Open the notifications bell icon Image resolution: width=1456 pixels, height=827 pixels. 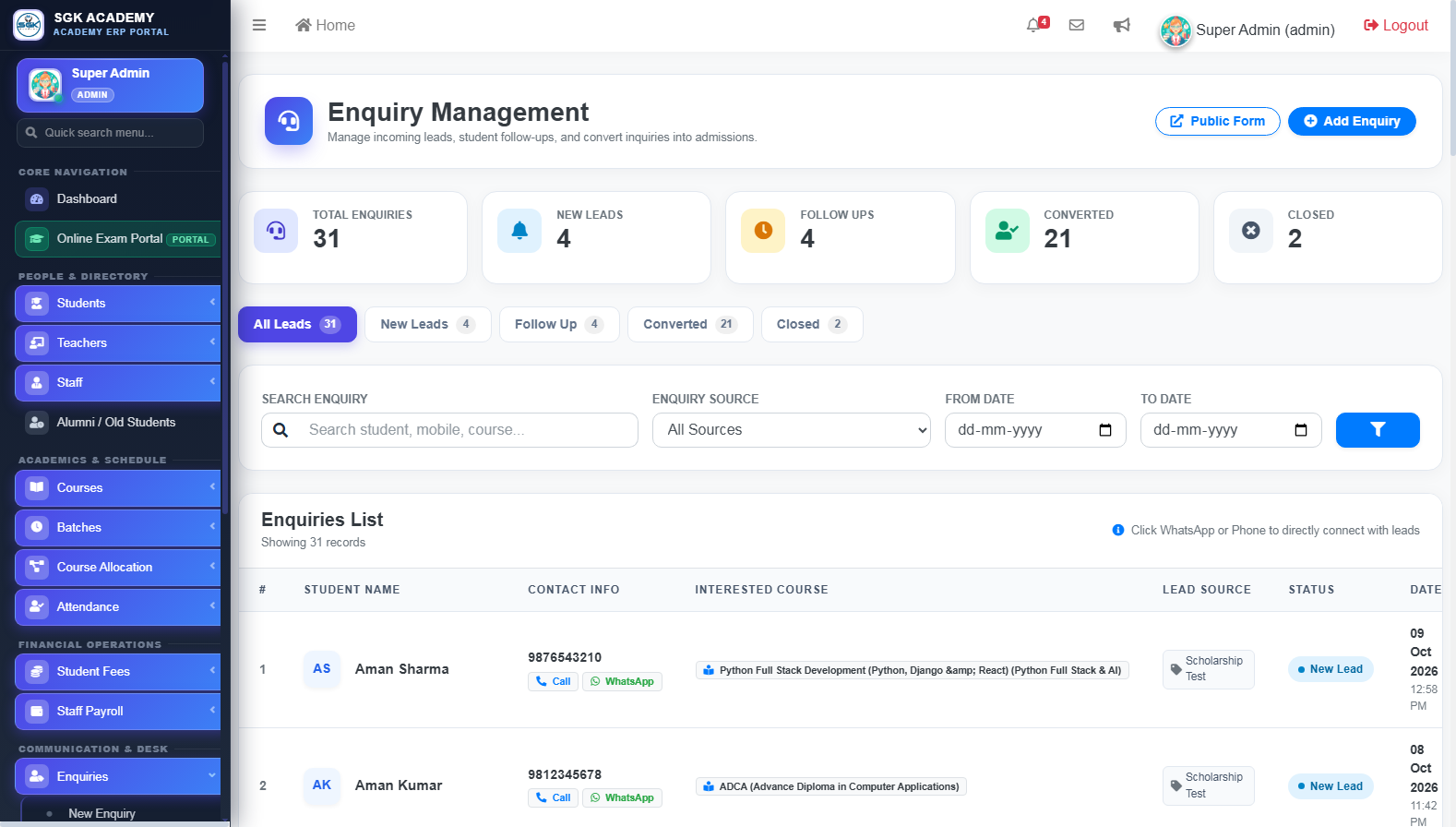pos(1034,25)
